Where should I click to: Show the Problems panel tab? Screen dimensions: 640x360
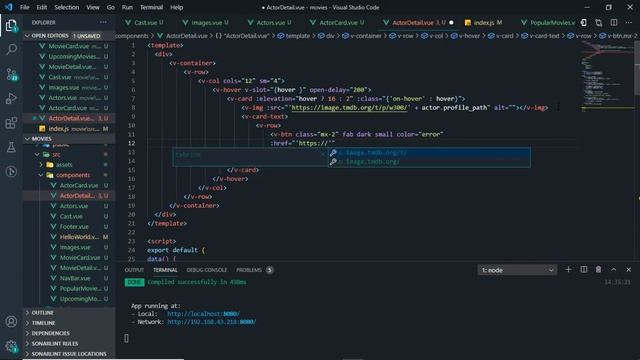pos(254,270)
